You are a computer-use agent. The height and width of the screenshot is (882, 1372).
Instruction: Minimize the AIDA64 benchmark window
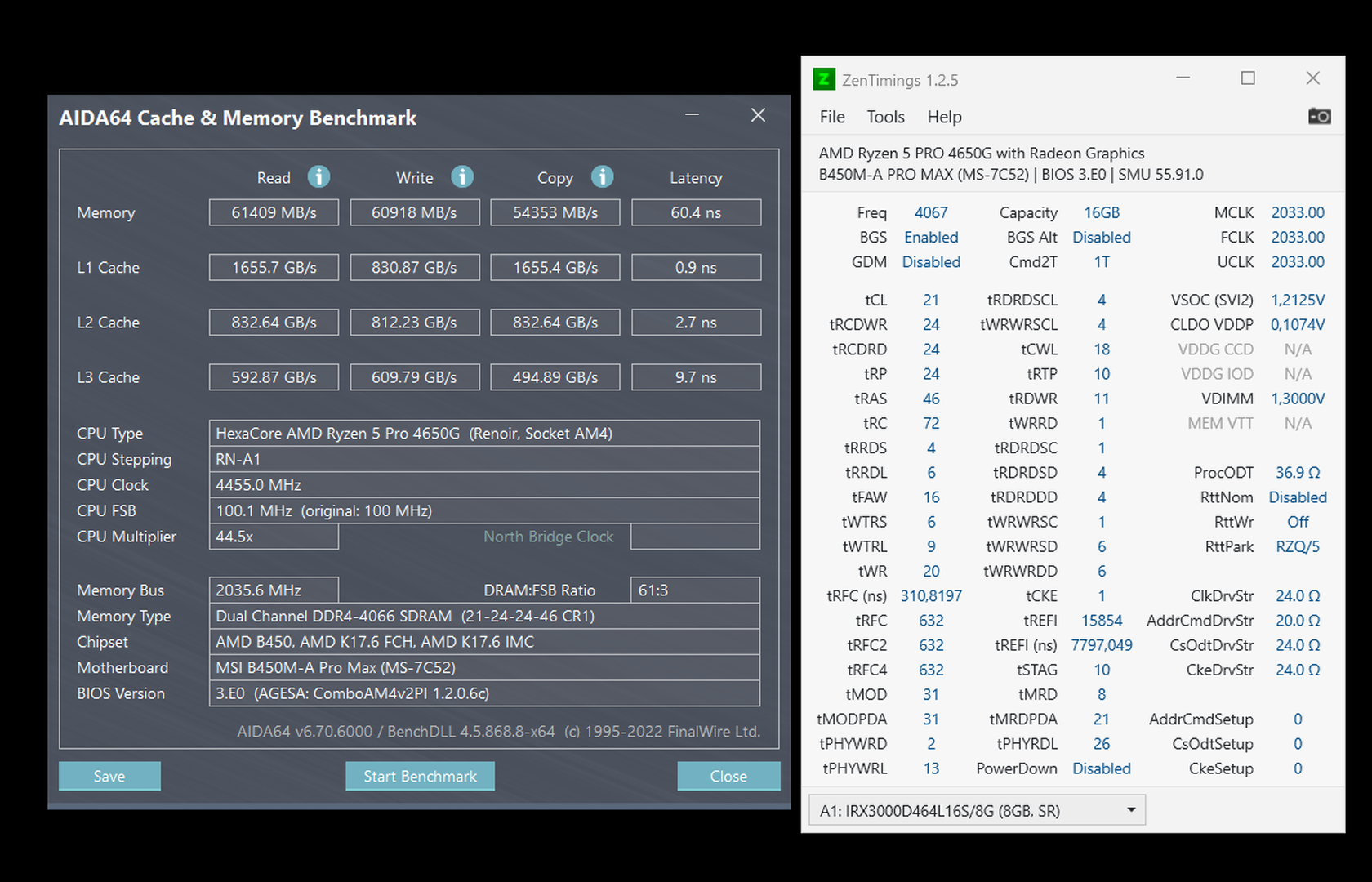[692, 115]
